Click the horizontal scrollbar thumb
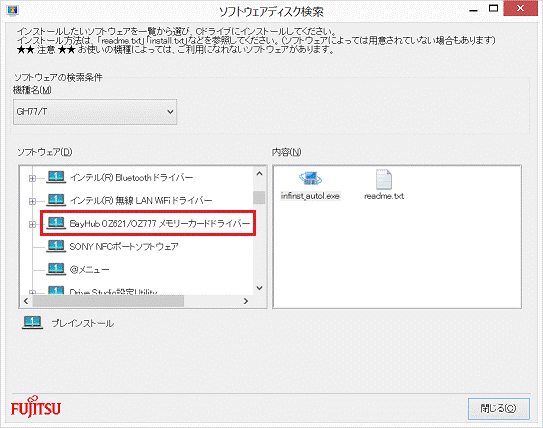Image resolution: width=543 pixels, height=428 pixels. pos(108,301)
